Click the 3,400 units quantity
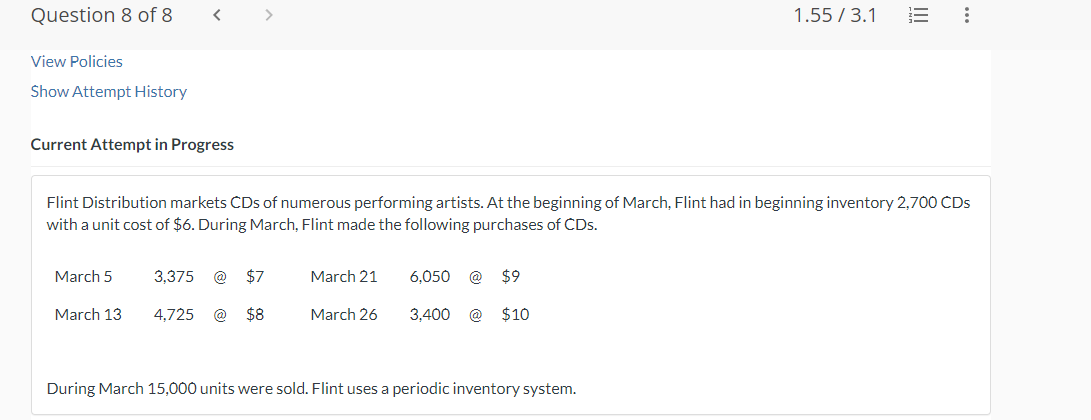This screenshot has width=1091, height=420. coord(430,314)
